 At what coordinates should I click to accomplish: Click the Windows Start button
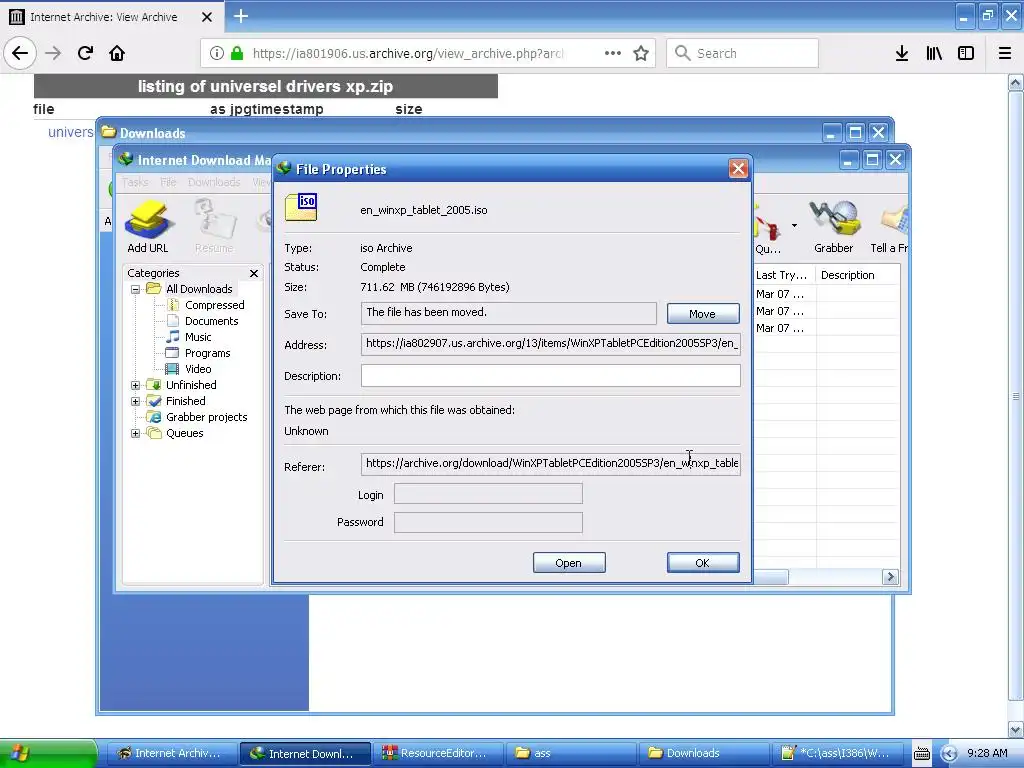click(48, 753)
